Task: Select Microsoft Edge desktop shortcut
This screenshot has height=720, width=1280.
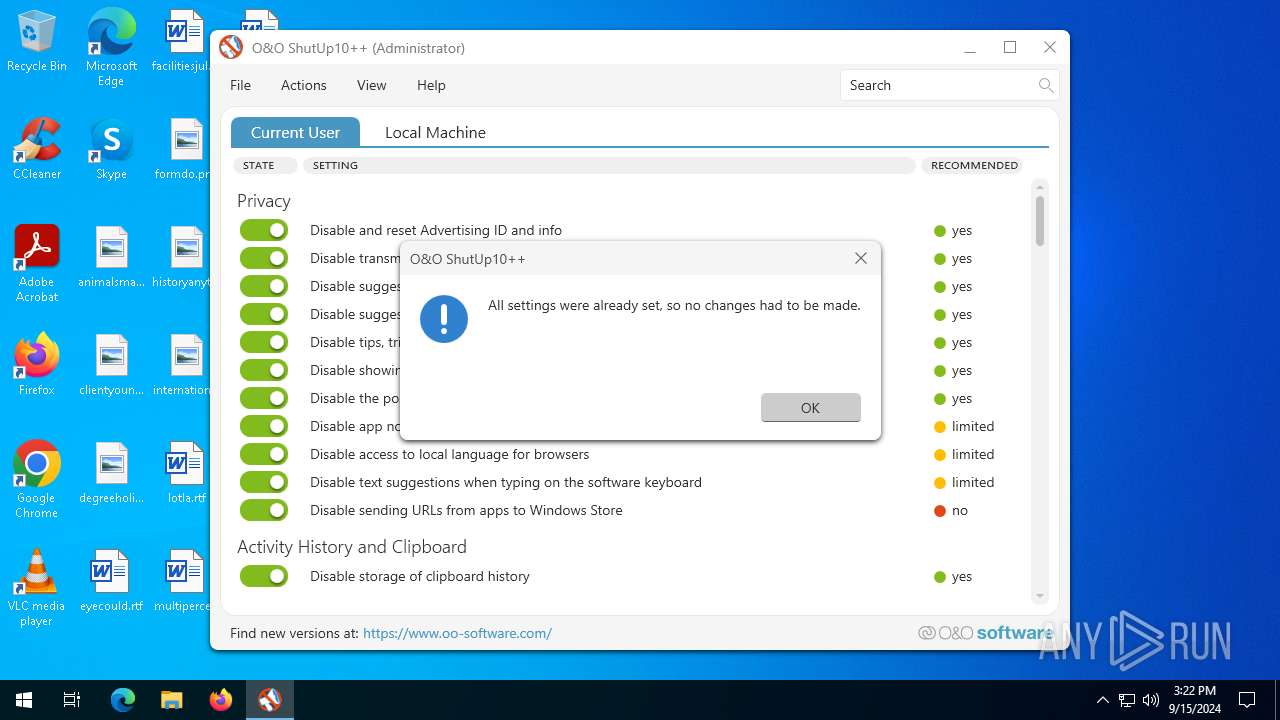Action: 111,48
